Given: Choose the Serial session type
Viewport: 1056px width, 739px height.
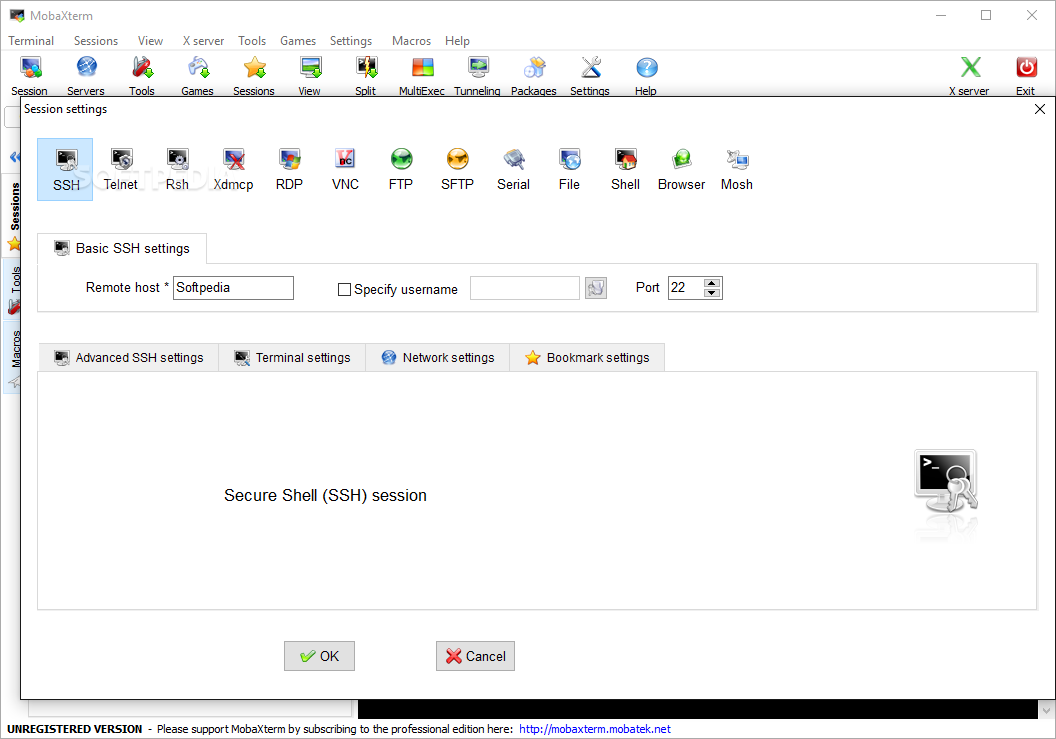Looking at the screenshot, I should point(513,170).
